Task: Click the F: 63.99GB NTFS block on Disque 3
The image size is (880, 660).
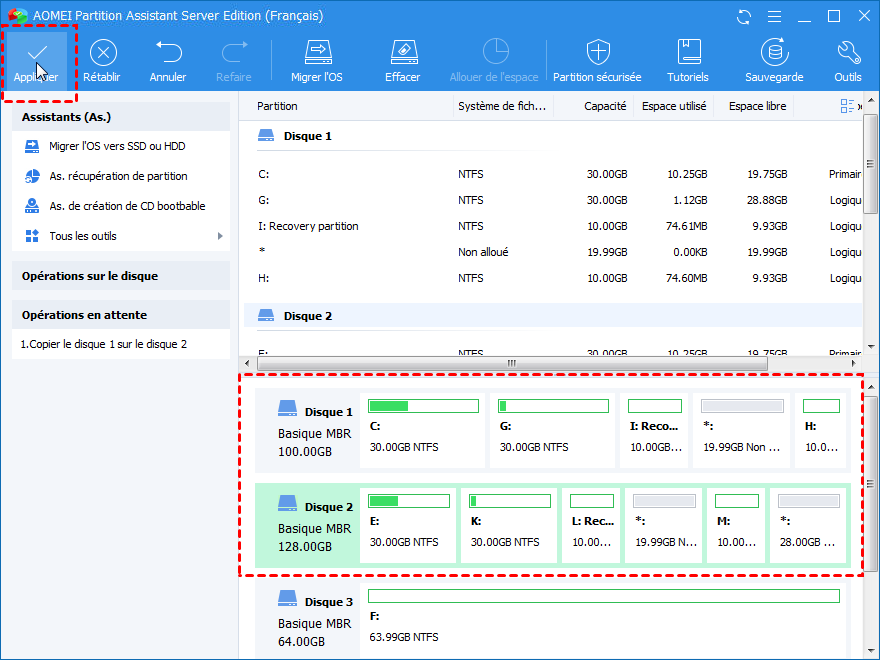Action: coord(603,620)
